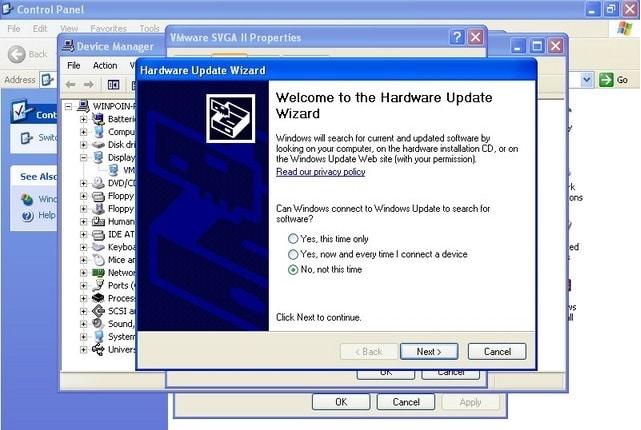This screenshot has width=641, height=430.
Task: Click the Display adapters monitor icon
Action: click(x=98, y=157)
